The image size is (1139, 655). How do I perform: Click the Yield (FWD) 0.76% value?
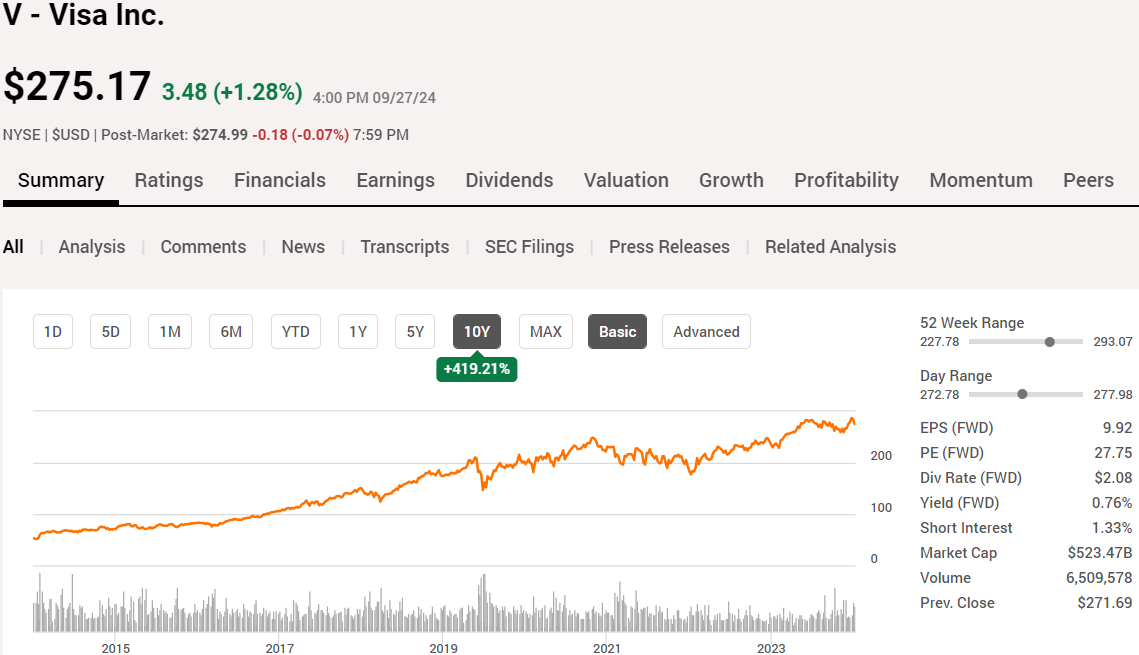(x=1112, y=503)
